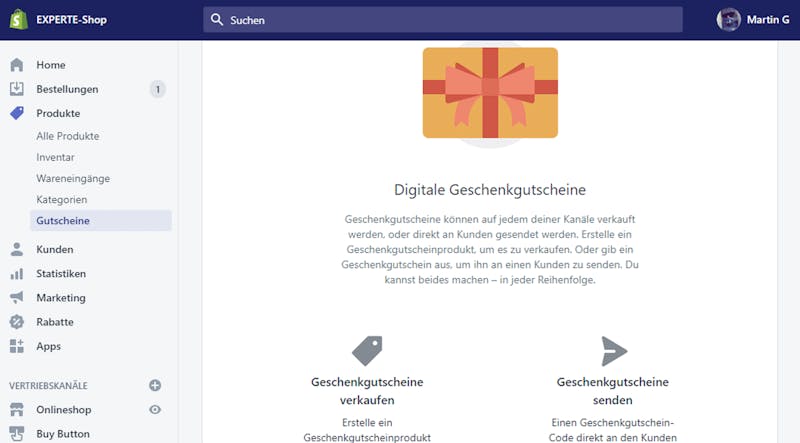Open the Martin G account menu
The height and width of the screenshot is (443, 800).
pyautogui.click(x=753, y=20)
